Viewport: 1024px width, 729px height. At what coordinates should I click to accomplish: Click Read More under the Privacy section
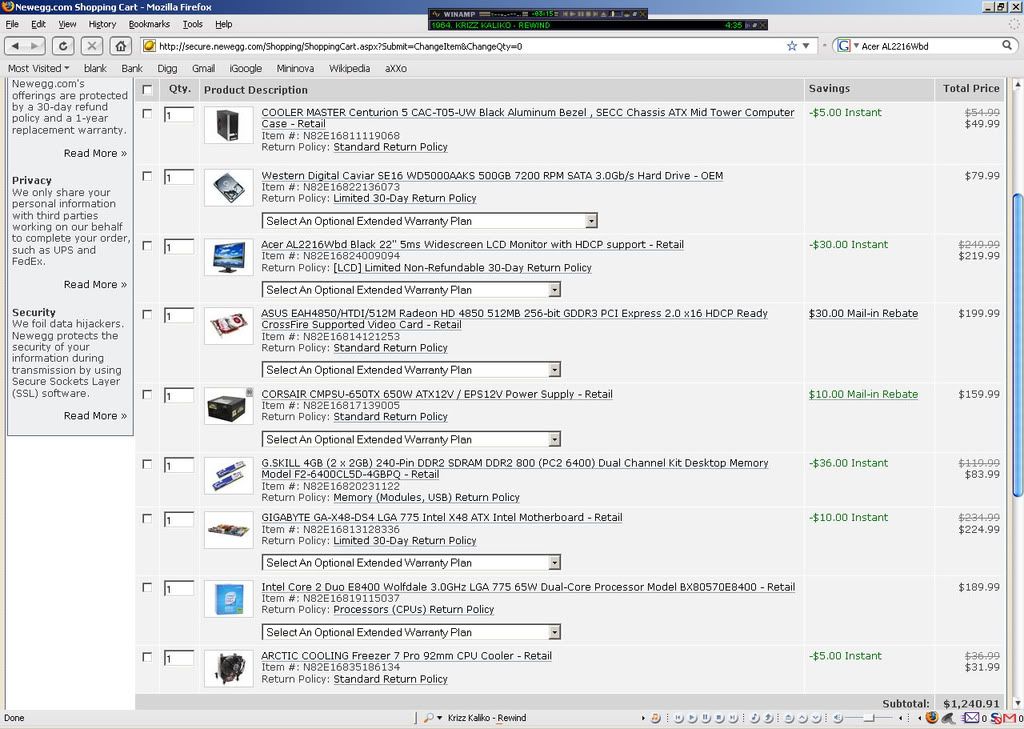click(95, 284)
